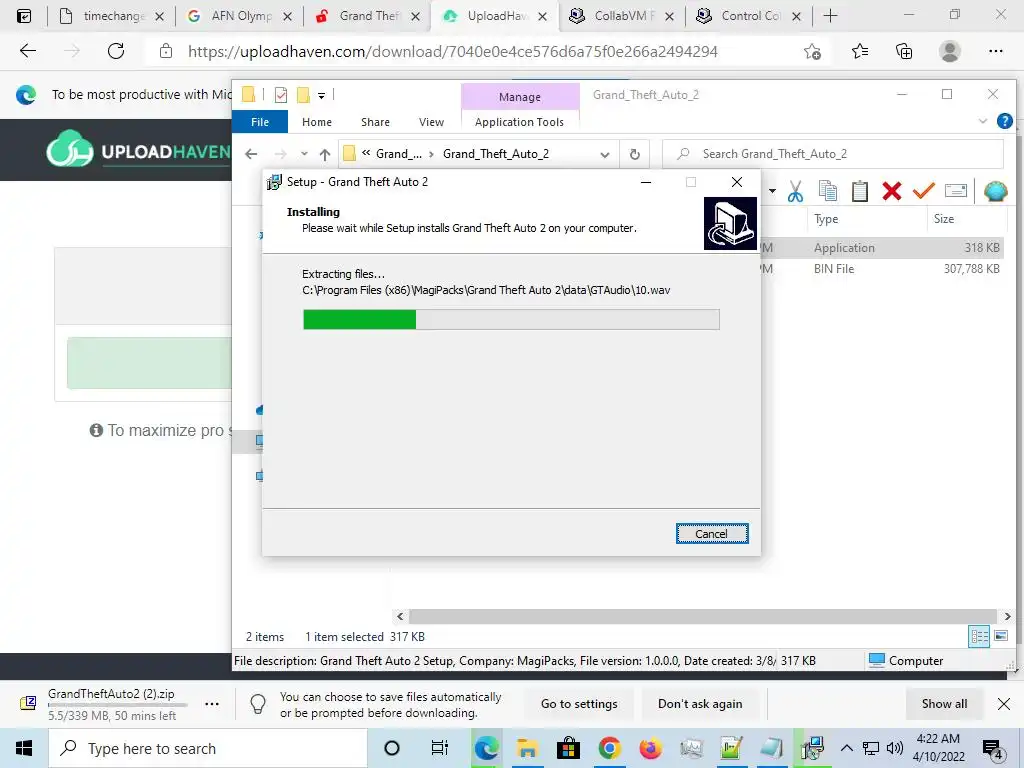This screenshot has width=1024, height=768.
Task: Refresh the Grand_Theft_Auto_2 folder view
Action: (x=634, y=155)
